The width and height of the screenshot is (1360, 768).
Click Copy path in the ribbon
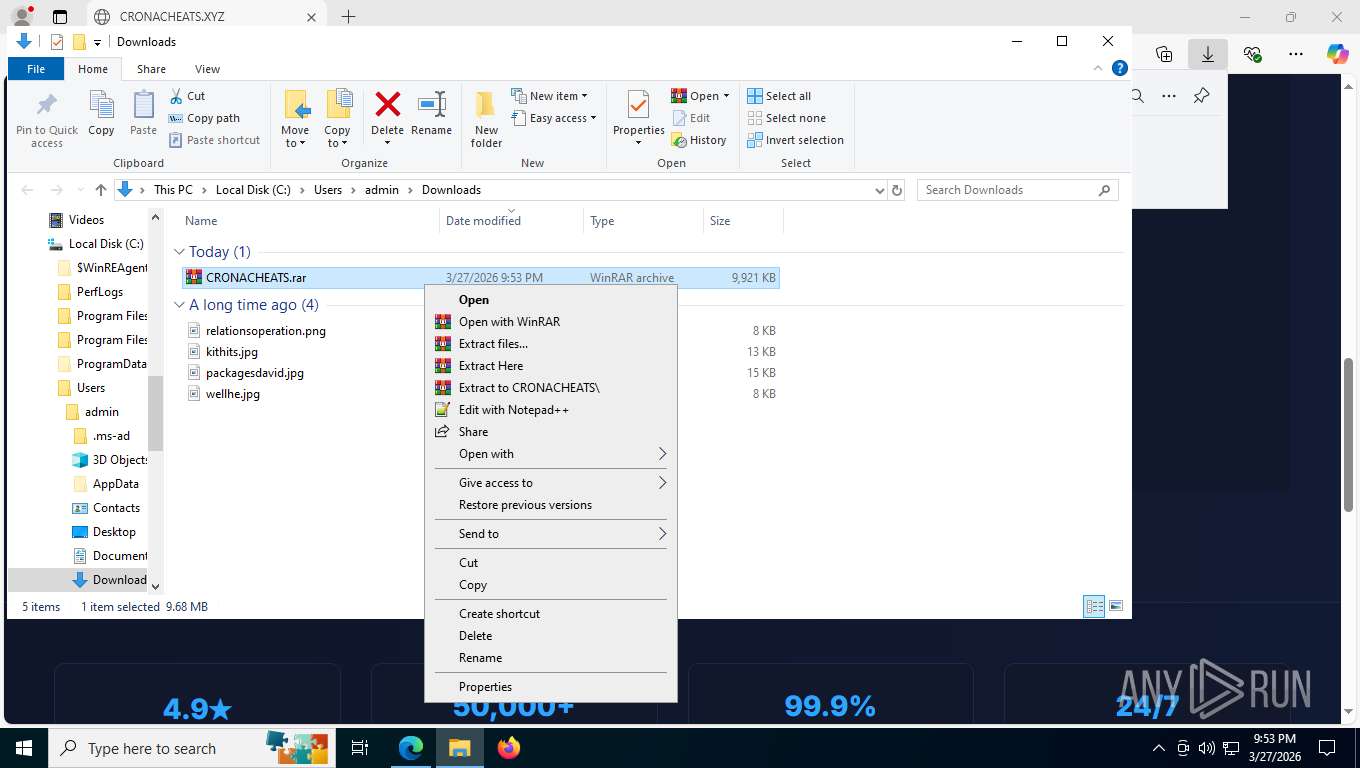[x=204, y=118]
